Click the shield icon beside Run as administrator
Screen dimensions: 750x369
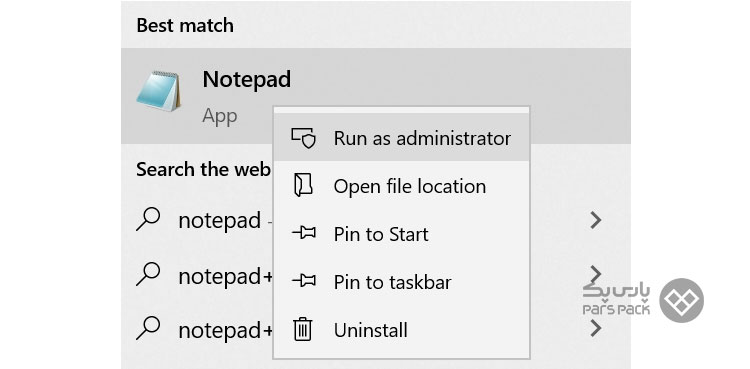[303, 138]
